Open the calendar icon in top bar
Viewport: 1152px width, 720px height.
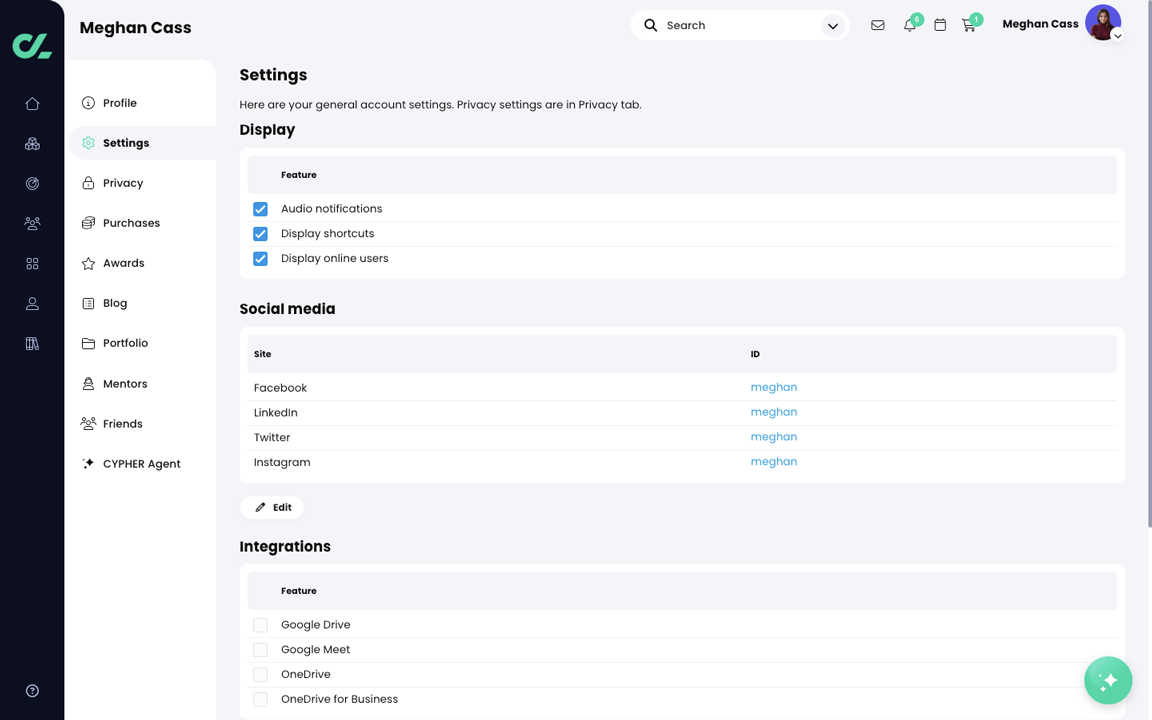(x=940, y=24)
